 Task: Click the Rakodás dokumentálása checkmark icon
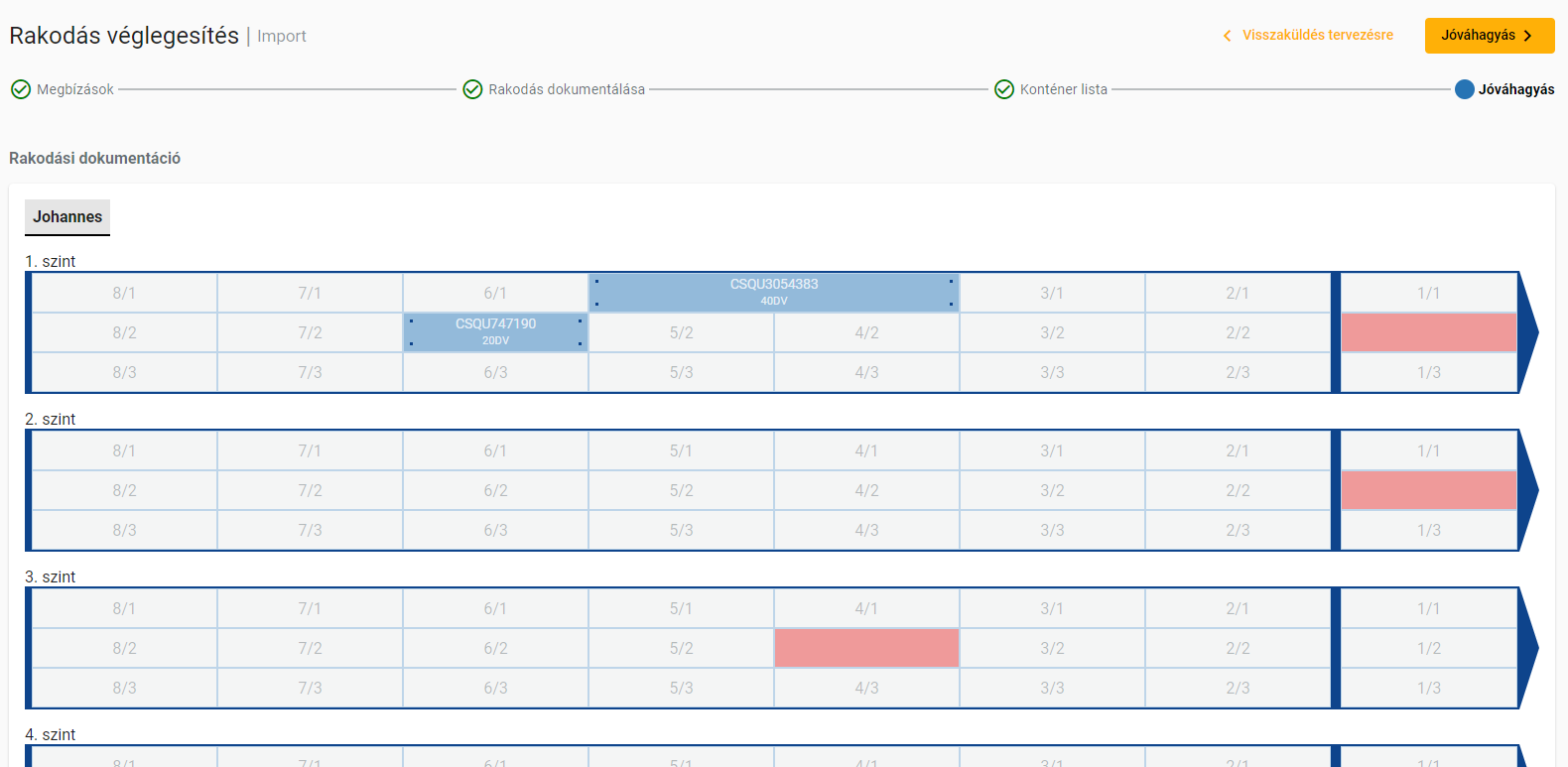click(x=472, y=89)
